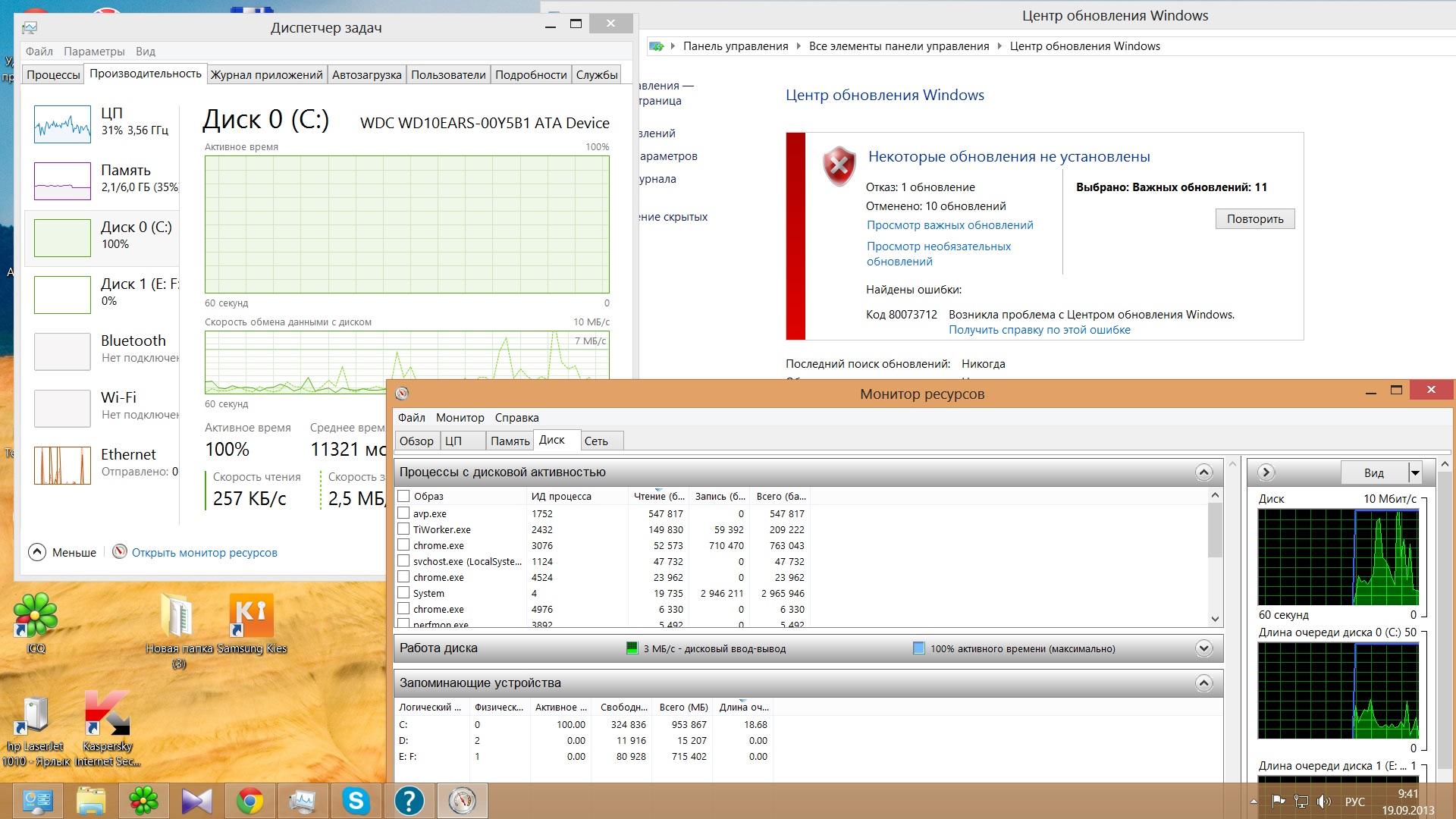This screenshot has width=1456, height=819.
Task: Open the Kaspersky Internet Security desktop shortcut
Action: pos(108,729)
